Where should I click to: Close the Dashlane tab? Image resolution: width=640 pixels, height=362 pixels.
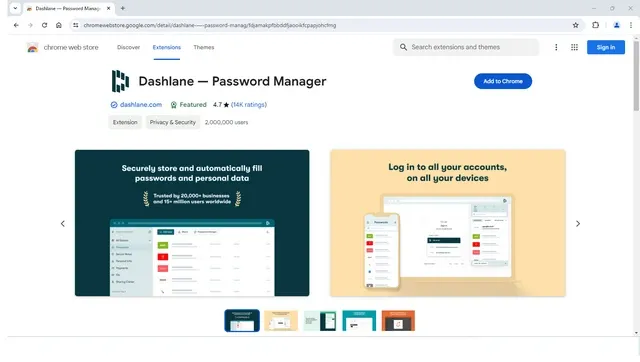[x=109, y=8]
